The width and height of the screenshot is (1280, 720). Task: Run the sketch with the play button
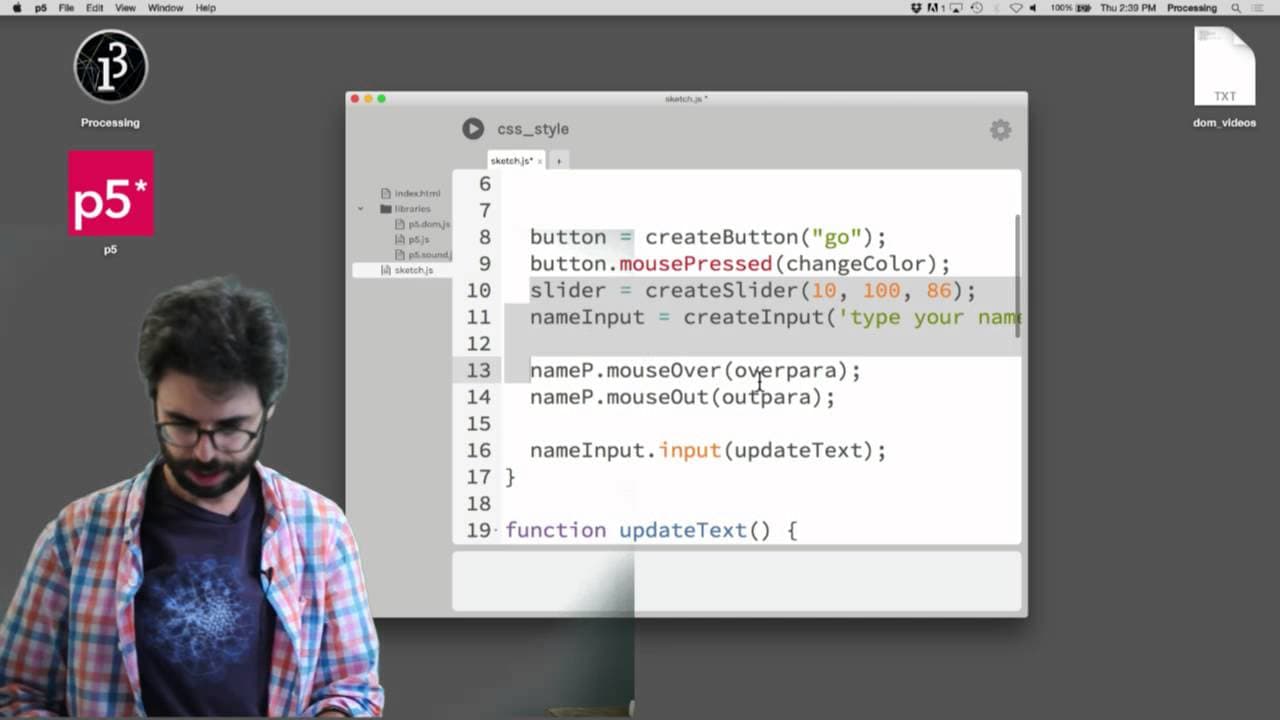click(x=473, y=129)
